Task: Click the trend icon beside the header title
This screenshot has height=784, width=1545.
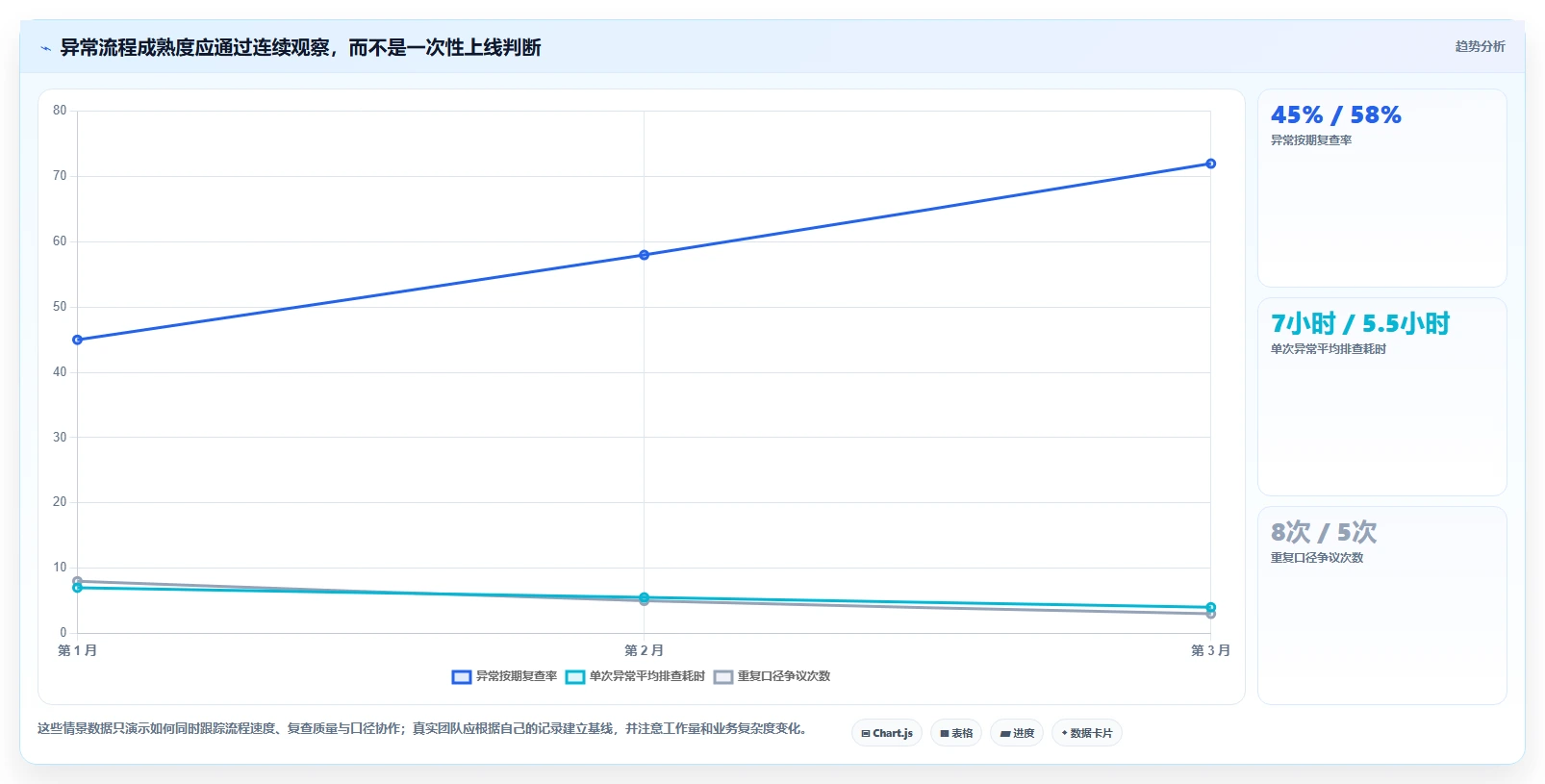Action: coord(45,47)
